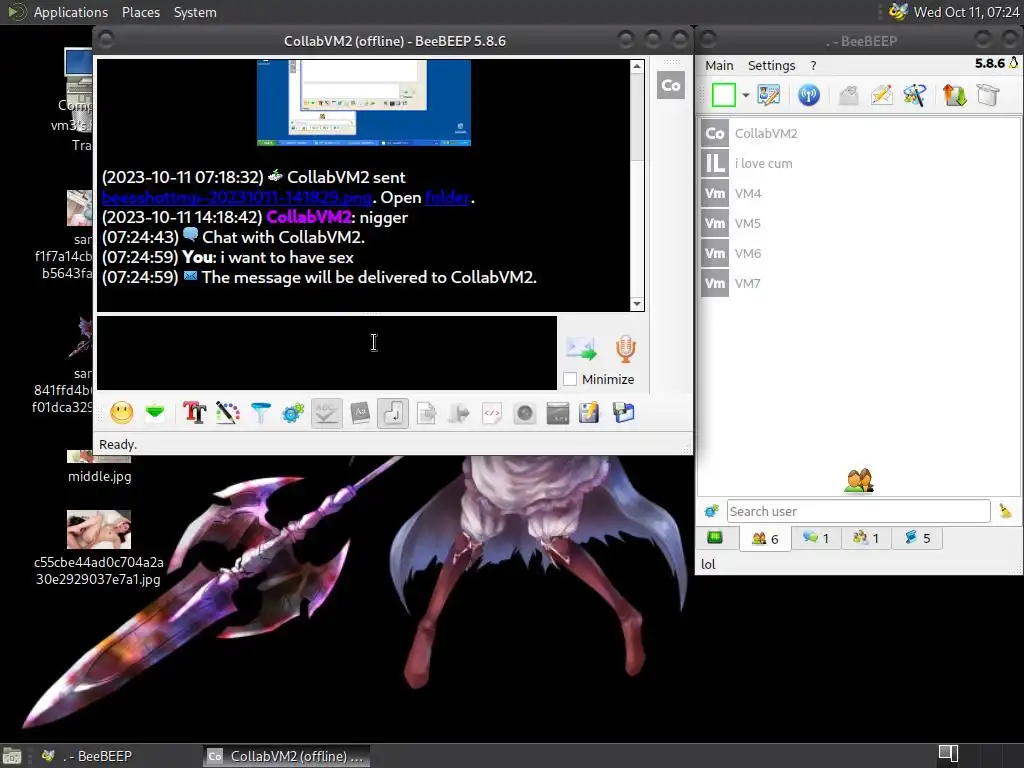The width and height of the screenshot is (1024, 768).
Task: Open the sent beeshottmp PNG file link
Action: click(237, 197)
